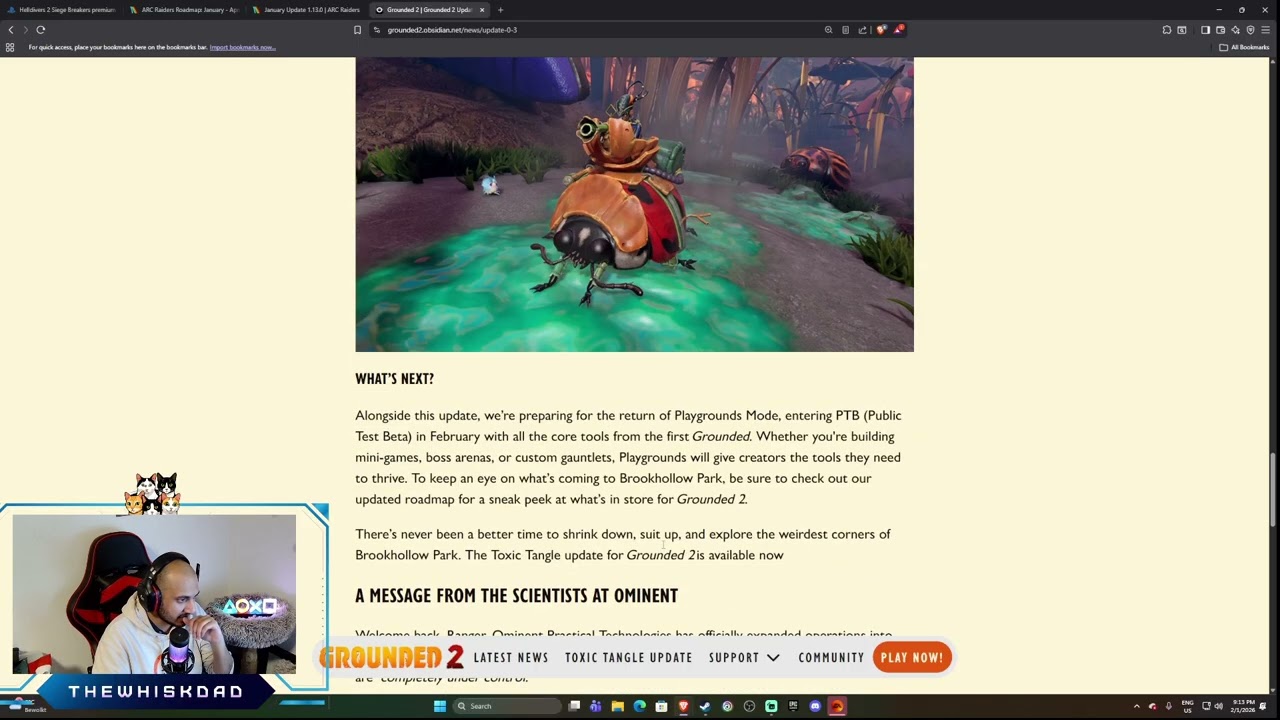Click the Windows taskbar Search box

tap(507, 706)
